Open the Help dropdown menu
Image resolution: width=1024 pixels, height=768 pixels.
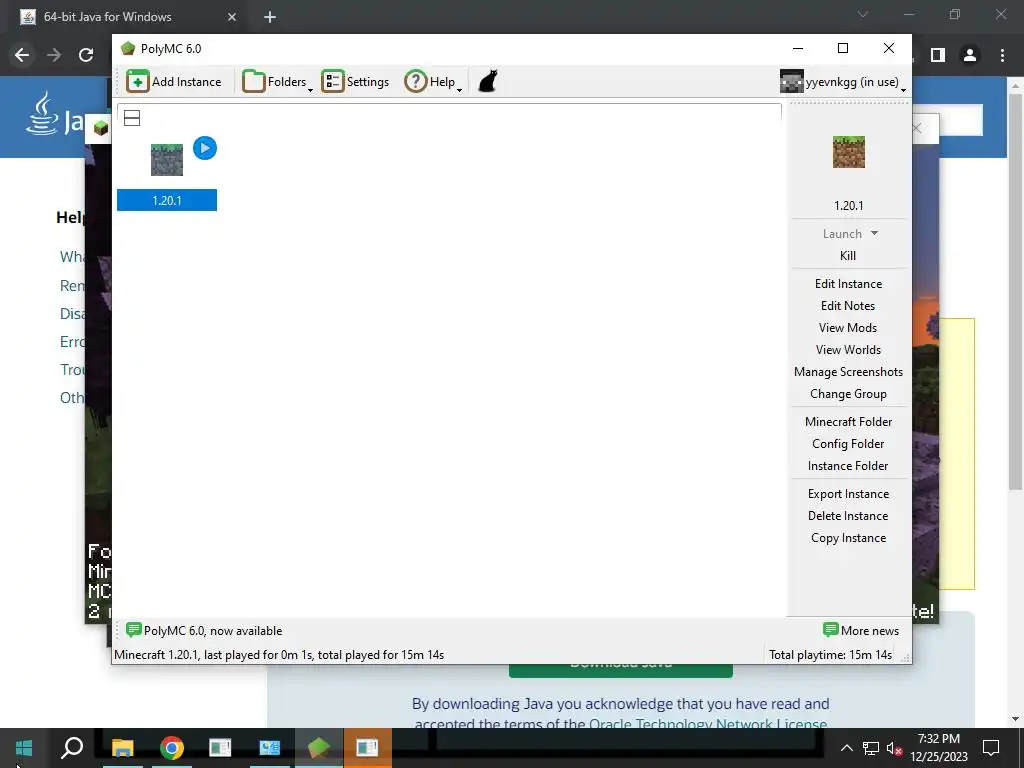point(433,82)
